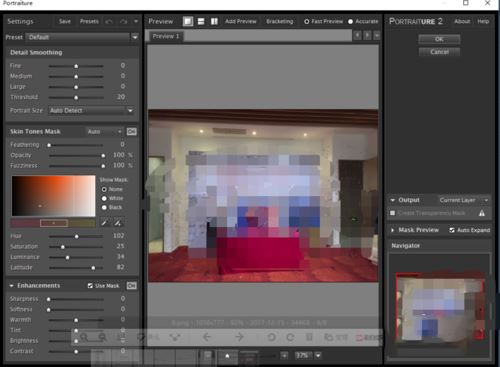The width and height of the screenshot is (500, 367).
Task: Expand the Mask Preview section
Action: (393, 230)
